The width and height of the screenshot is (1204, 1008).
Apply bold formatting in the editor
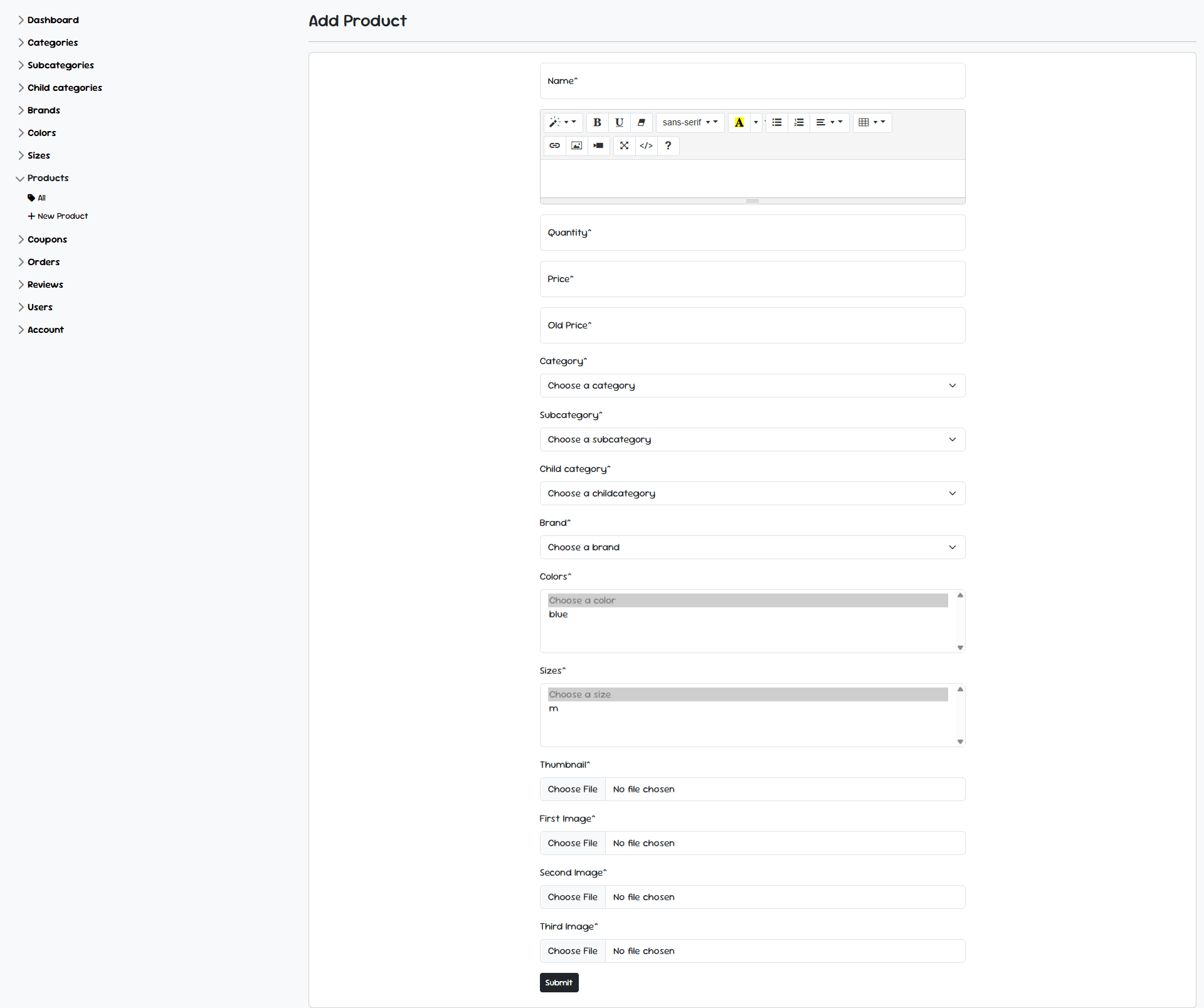pos(596,122)
